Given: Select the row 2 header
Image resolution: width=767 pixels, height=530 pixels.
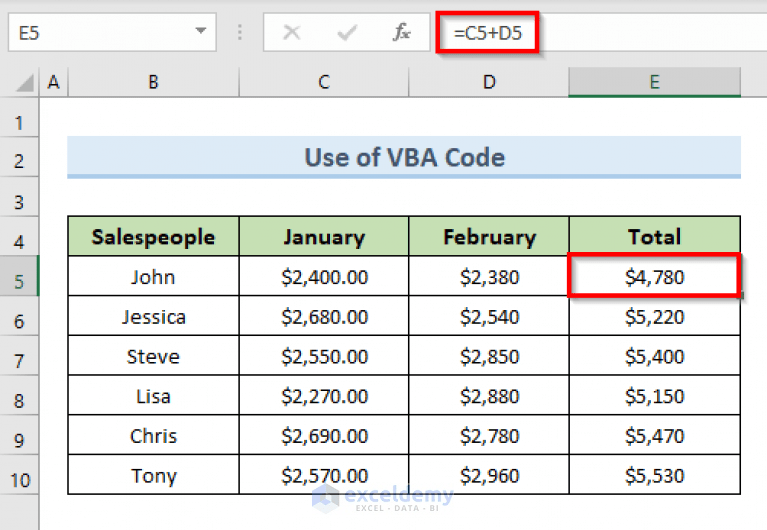Looking at the screenshot, I should click(19, 157).
